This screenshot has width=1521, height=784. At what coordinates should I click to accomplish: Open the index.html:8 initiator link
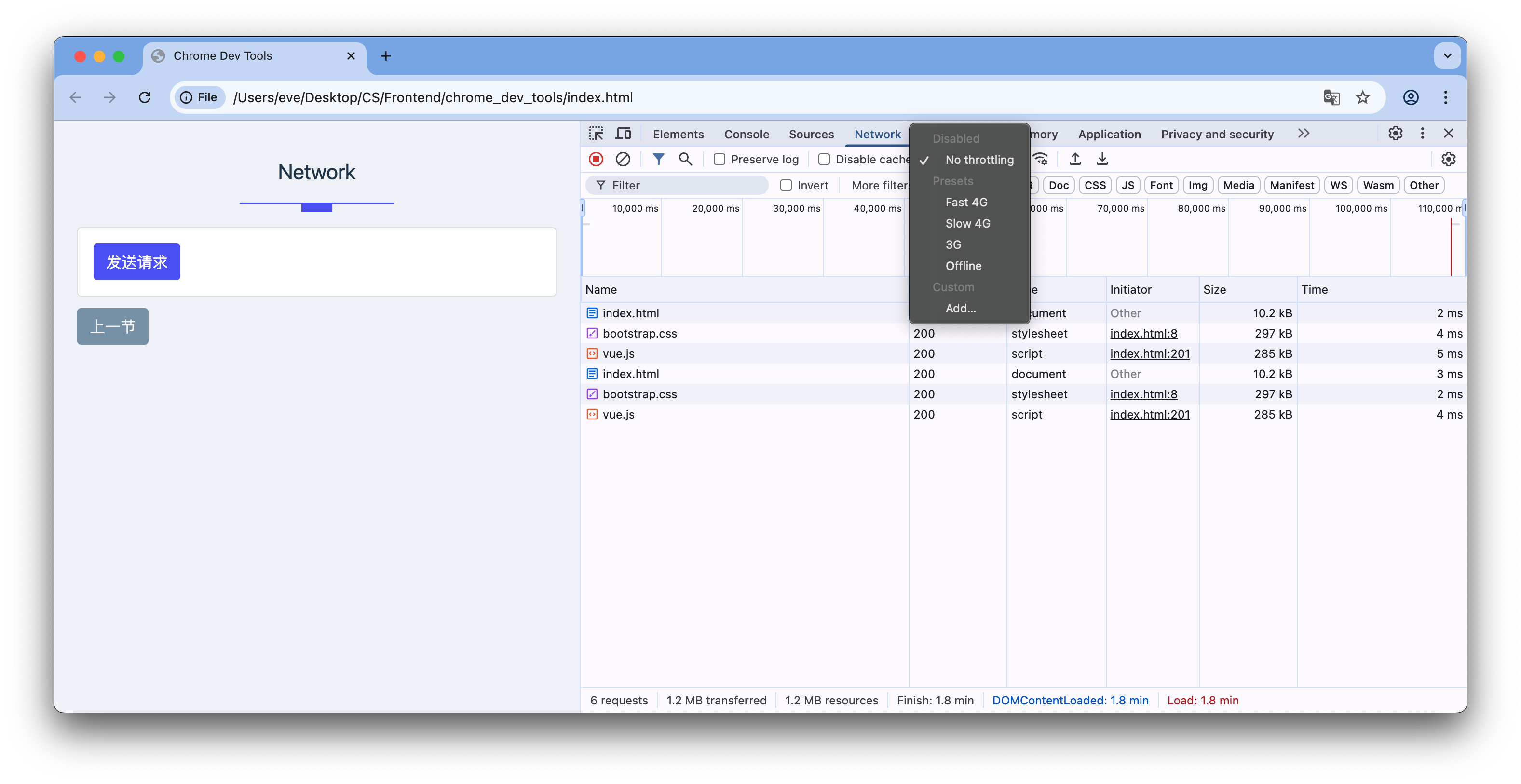(1144, 334)
